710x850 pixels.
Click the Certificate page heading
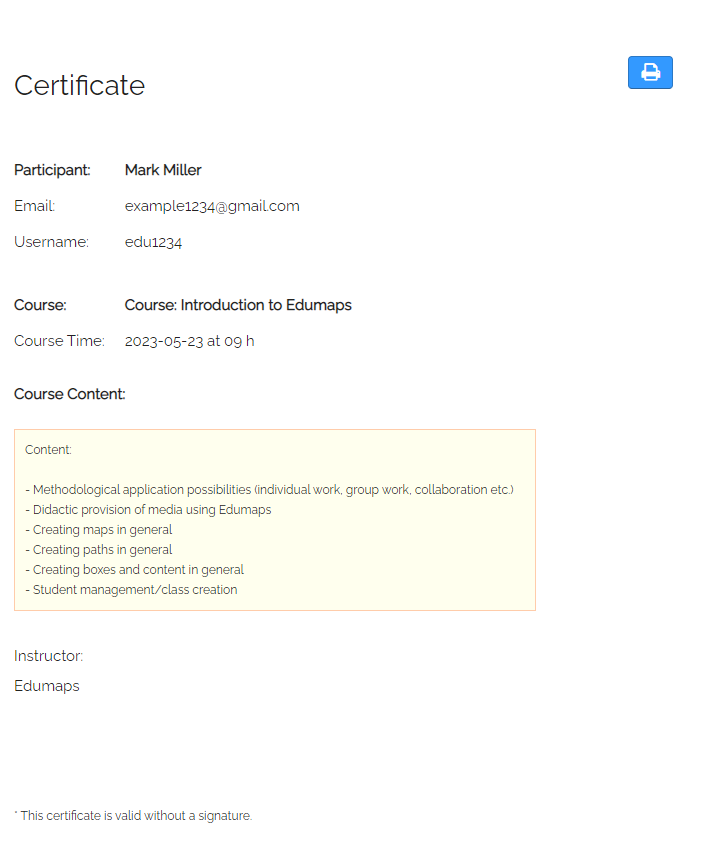click(x=80, y=86)
